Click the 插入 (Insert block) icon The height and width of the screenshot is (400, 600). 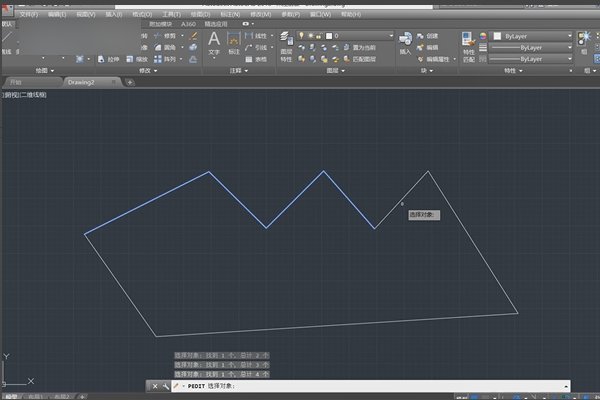[404, 41]
